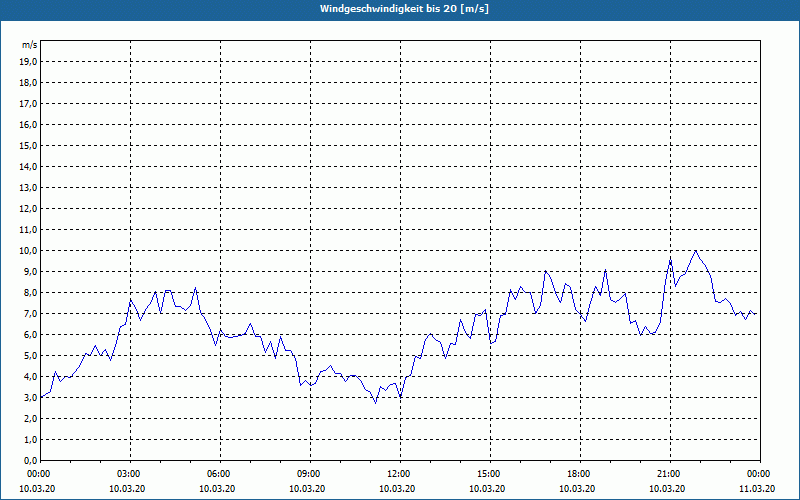800x500 pixels.
Task: Click the '03:00' x-axis time label
Action: coord(130,474)
